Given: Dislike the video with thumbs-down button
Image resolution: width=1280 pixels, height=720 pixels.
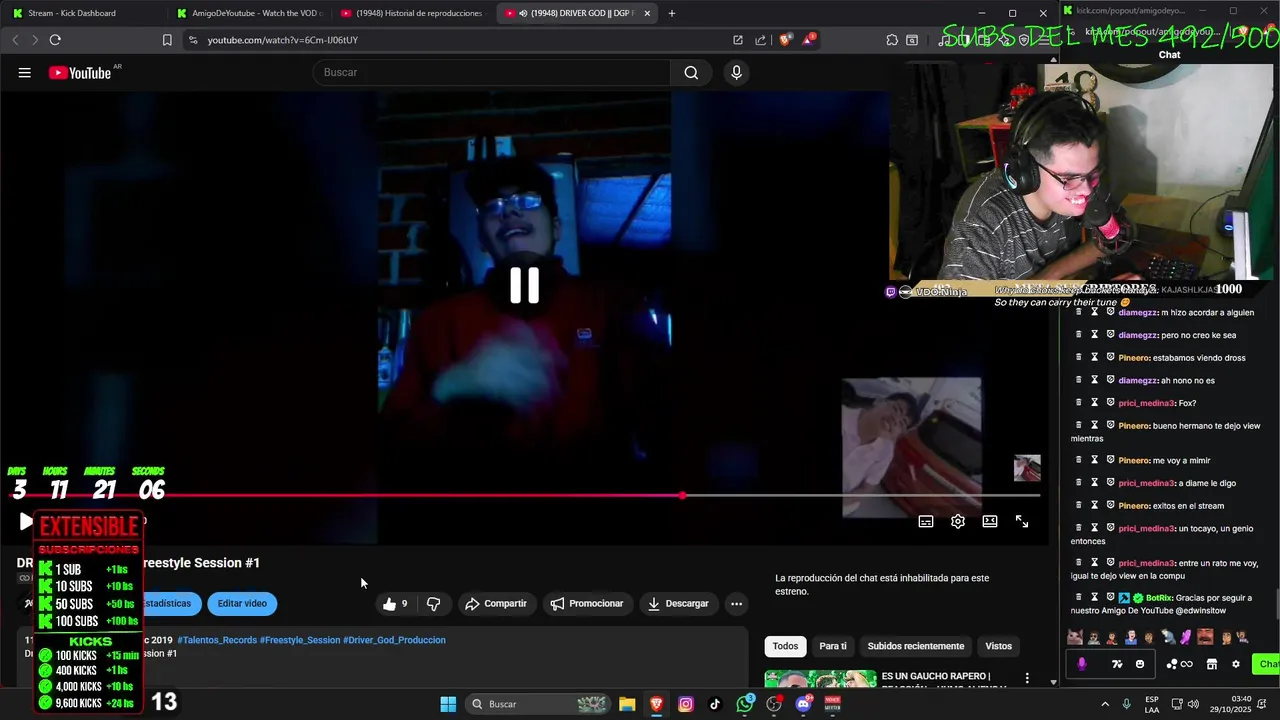Looking at the screenshot, I should [x=433, y=604].
